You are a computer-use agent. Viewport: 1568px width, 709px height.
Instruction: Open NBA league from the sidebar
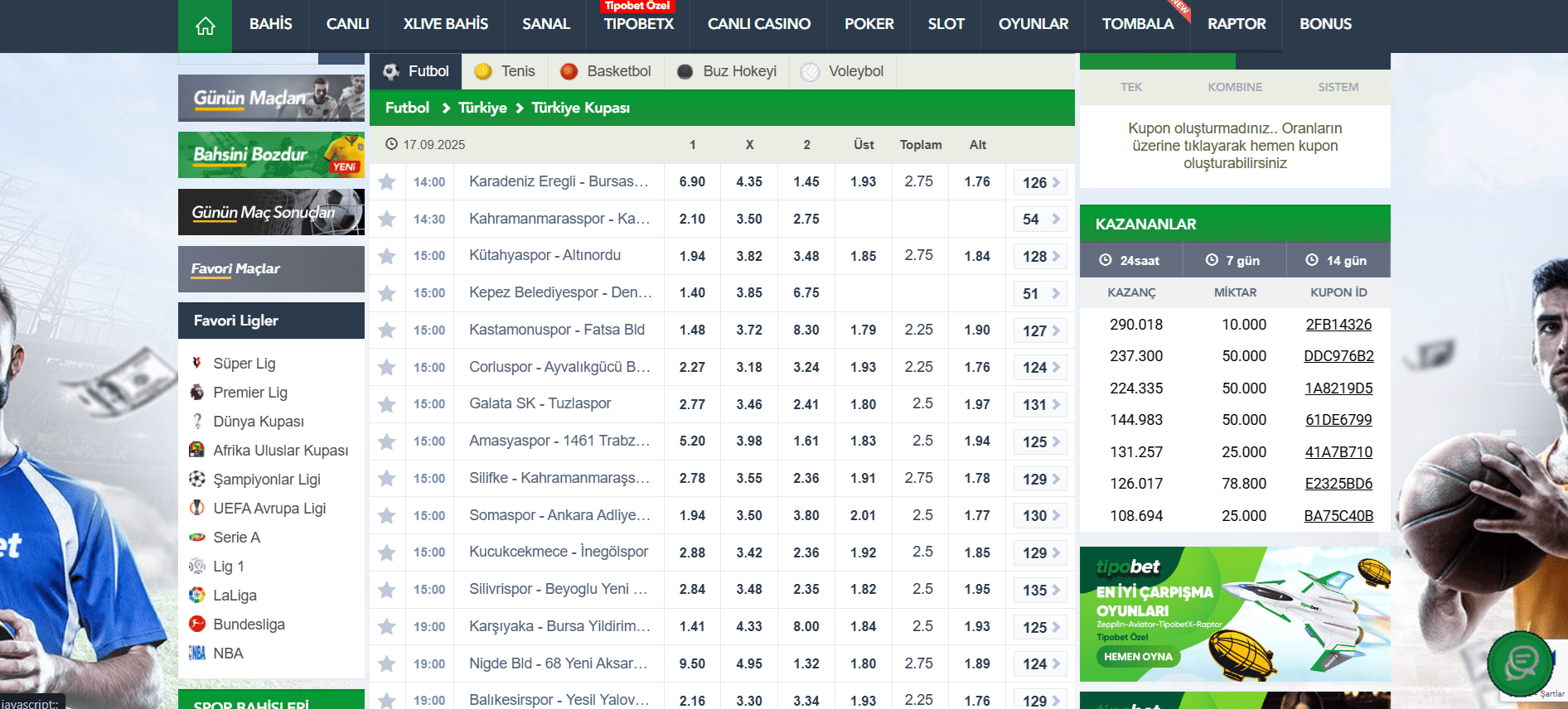pyautogui.click(x=227, y=654)
